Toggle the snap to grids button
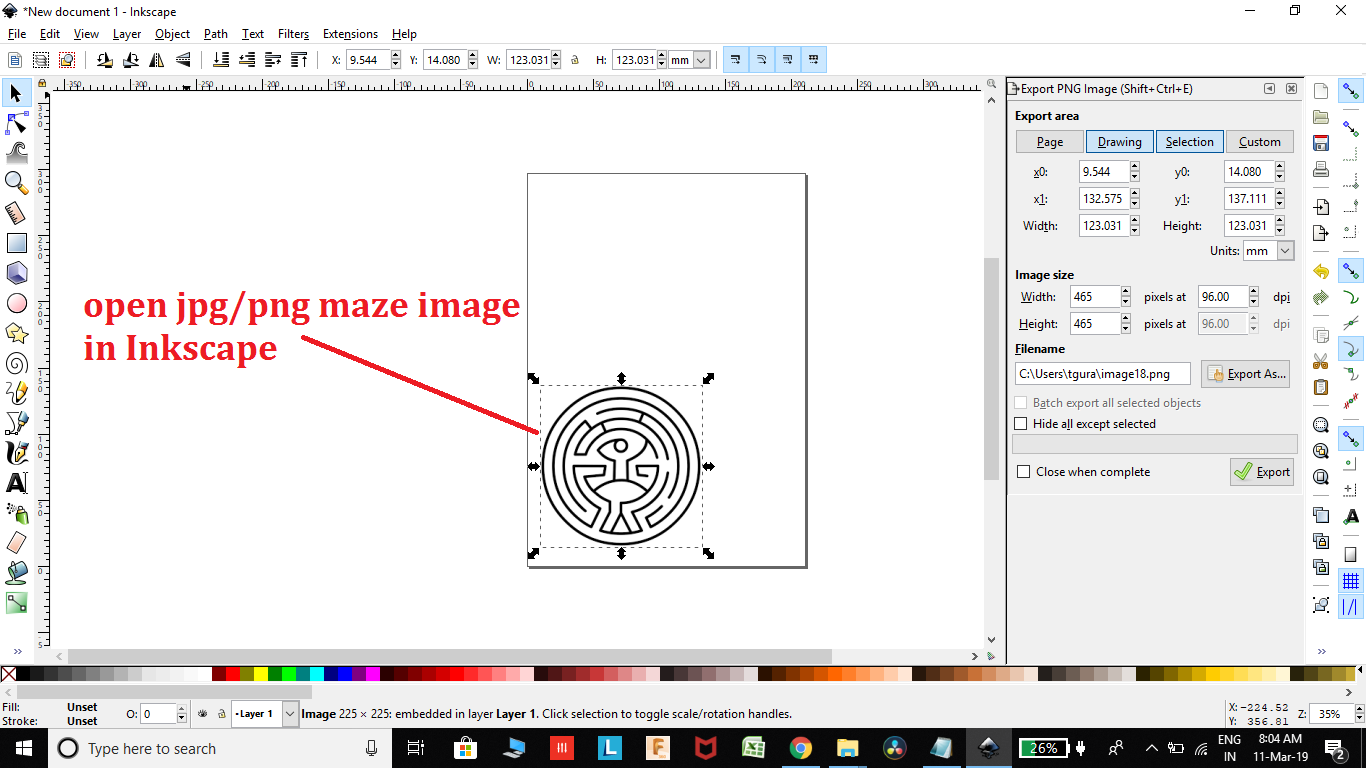Image resolution: width=1366 pixels, height=768 pixels. (x=1351, y=581)
